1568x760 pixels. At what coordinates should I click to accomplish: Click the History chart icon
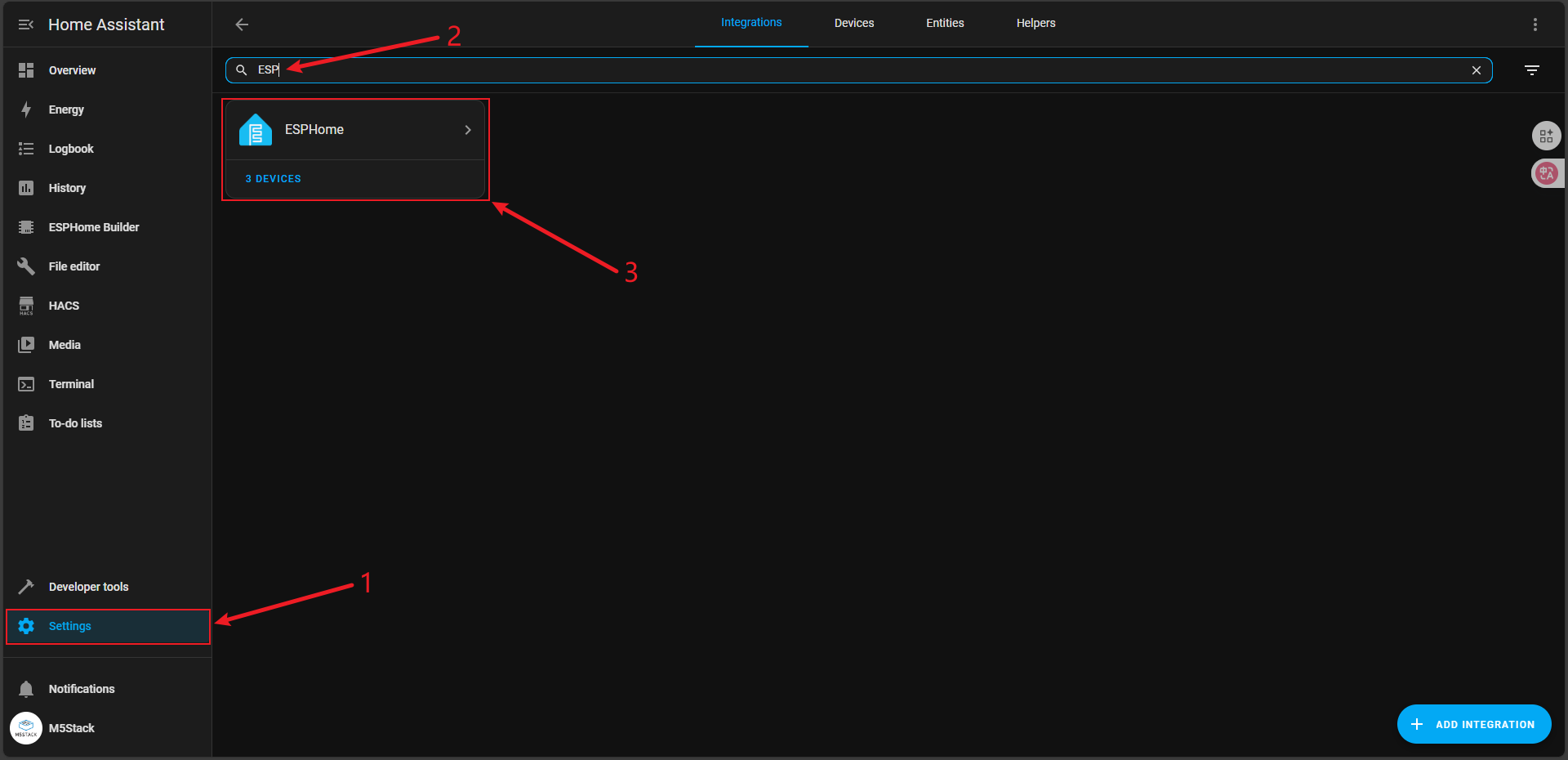26,188
